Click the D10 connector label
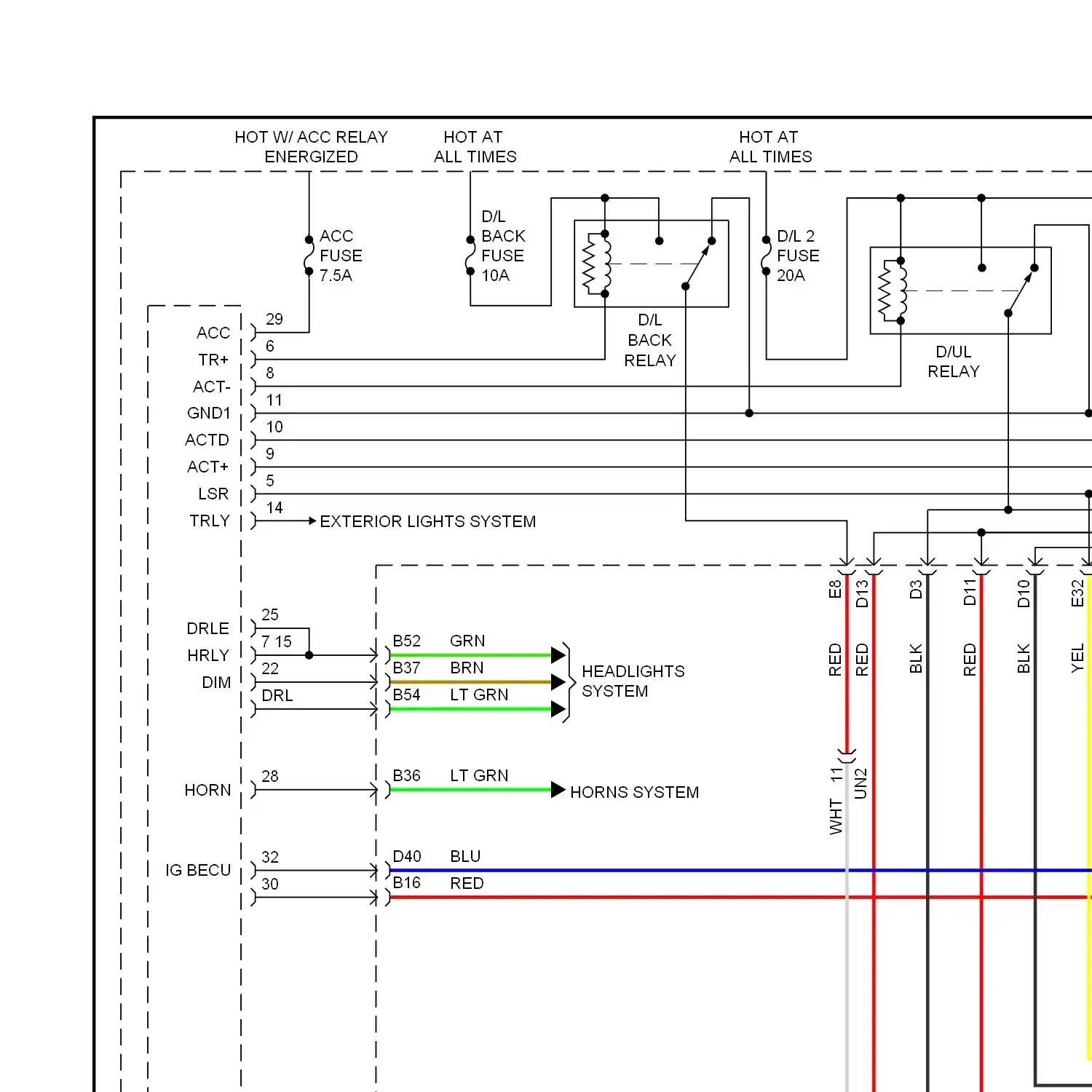 [x=1024, y=593]
